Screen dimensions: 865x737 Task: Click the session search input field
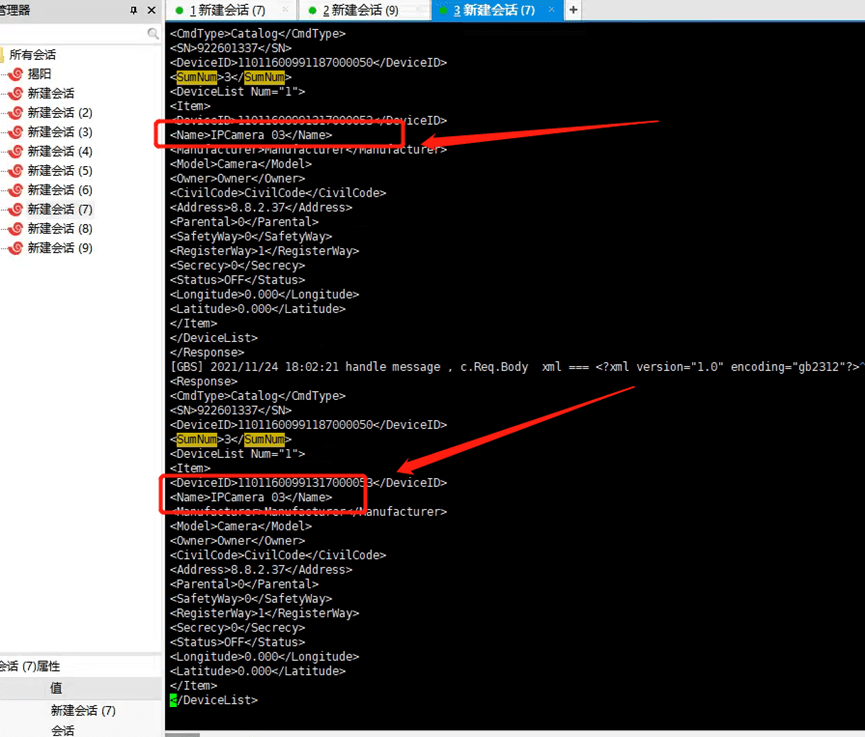tap(73, 34)
